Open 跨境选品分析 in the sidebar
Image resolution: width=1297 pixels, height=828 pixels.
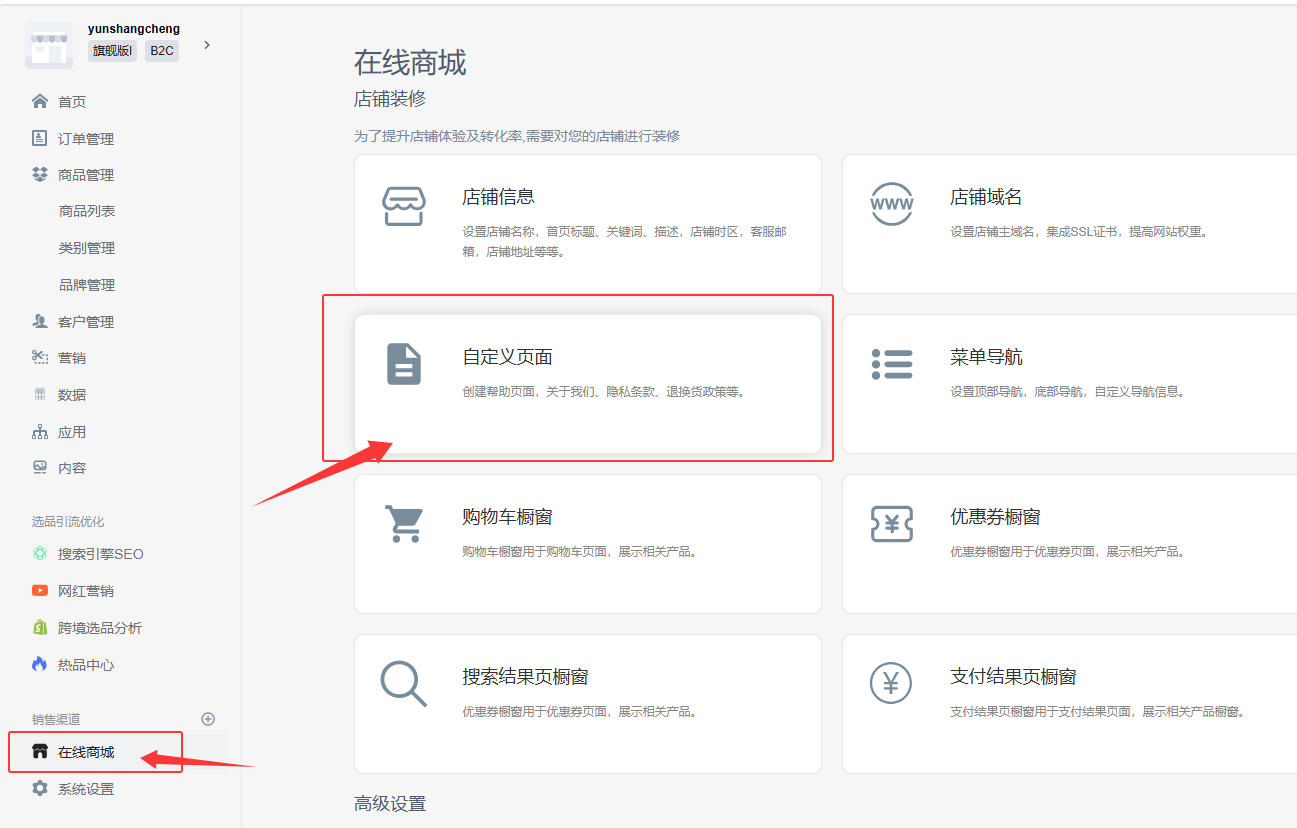(x=100, y=628)
